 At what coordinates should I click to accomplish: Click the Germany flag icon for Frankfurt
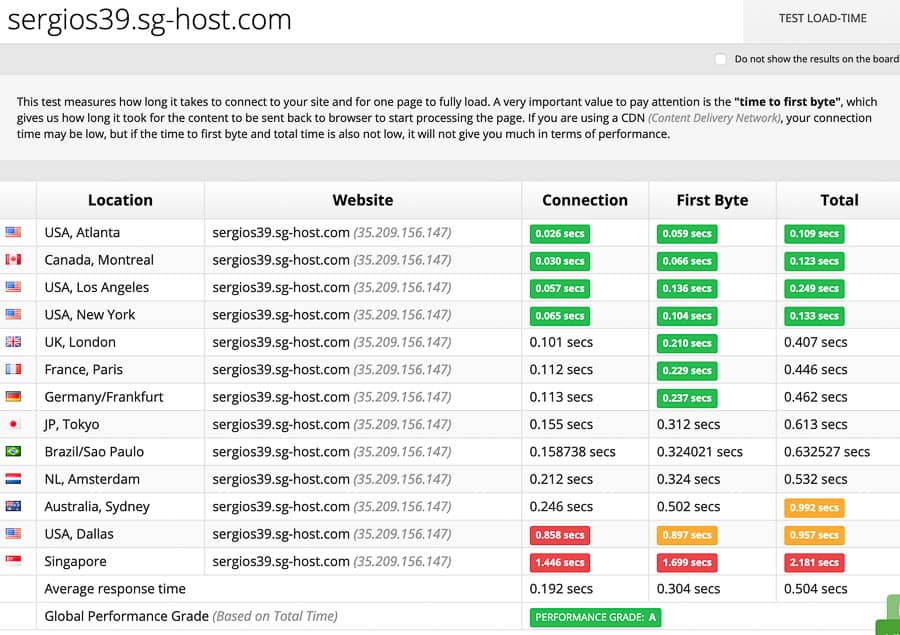tap(14, 397)
